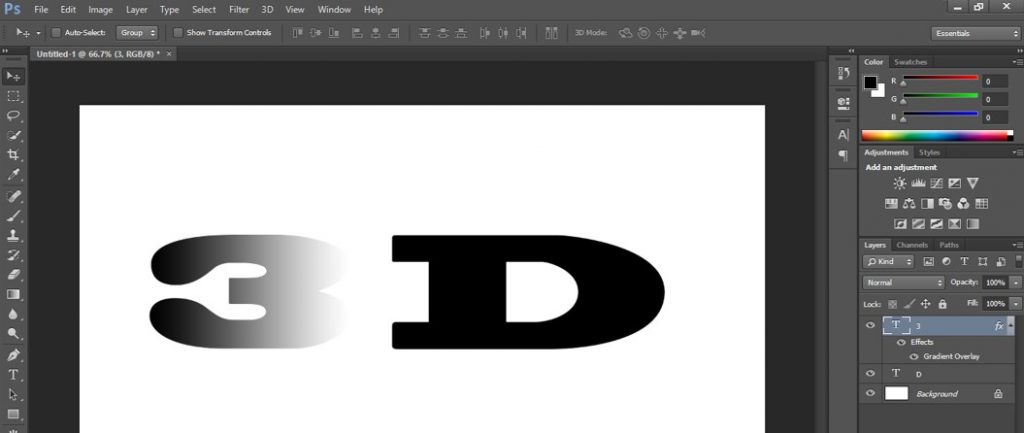
Task: Switch to the Channels tab
Action: tap(912, 245)
